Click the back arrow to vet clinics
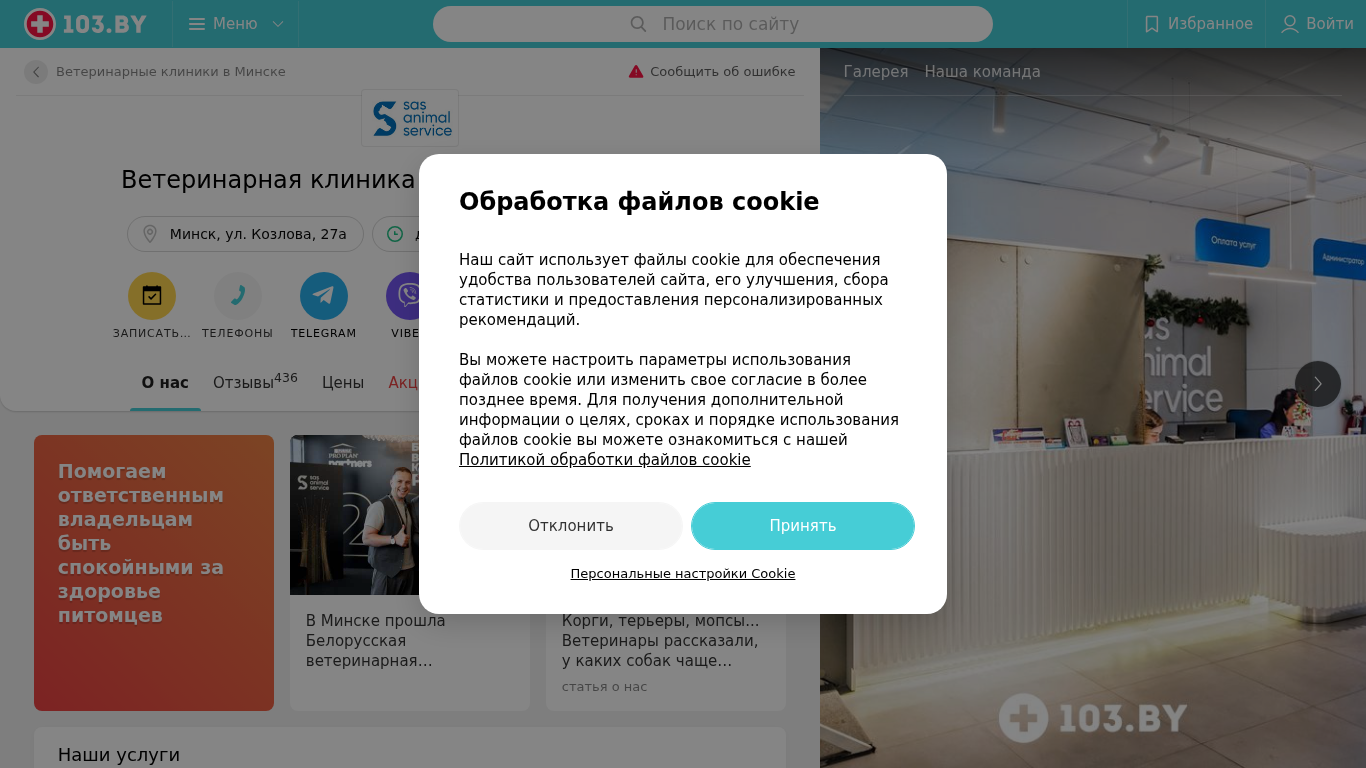The image size is (1366, 768). point(36,72)
